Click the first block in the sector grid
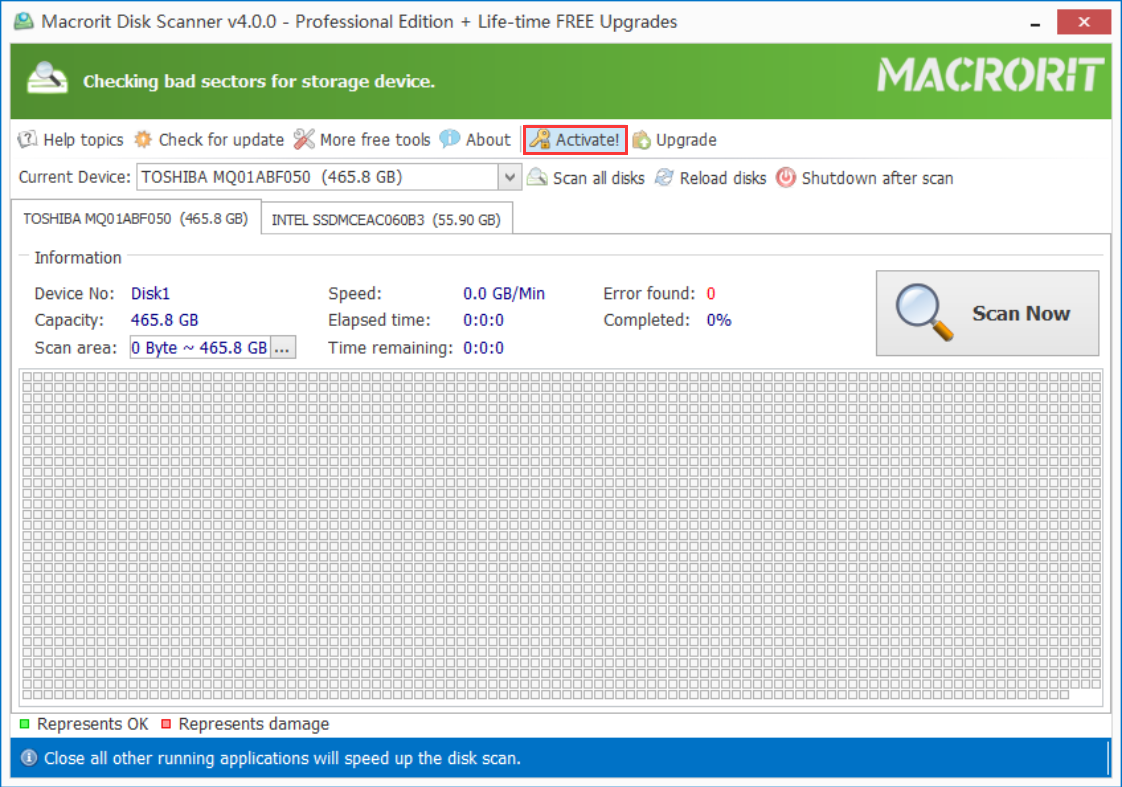 pyautogui.click(x=27, y=377)
